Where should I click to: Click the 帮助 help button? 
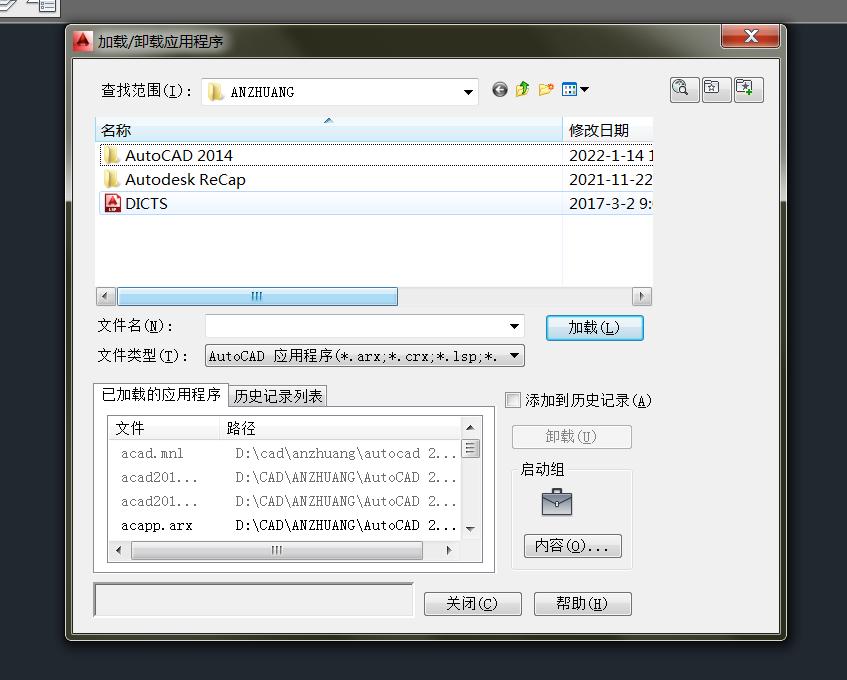pyautogui.click(x=582, y=603)
